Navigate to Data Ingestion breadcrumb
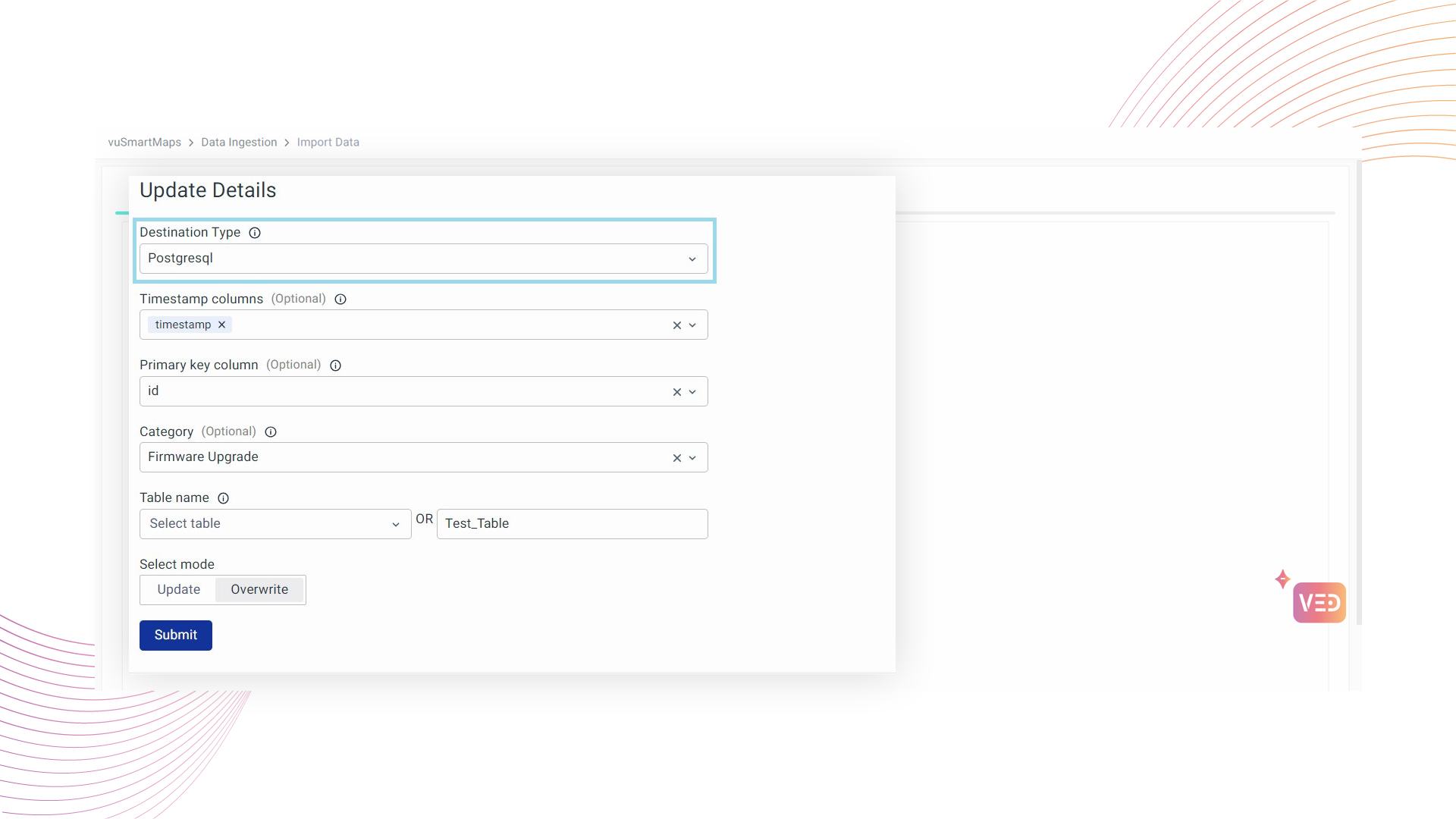This screenshot has height=819, width=1456. pyautogui.click(x=239, y=143)
